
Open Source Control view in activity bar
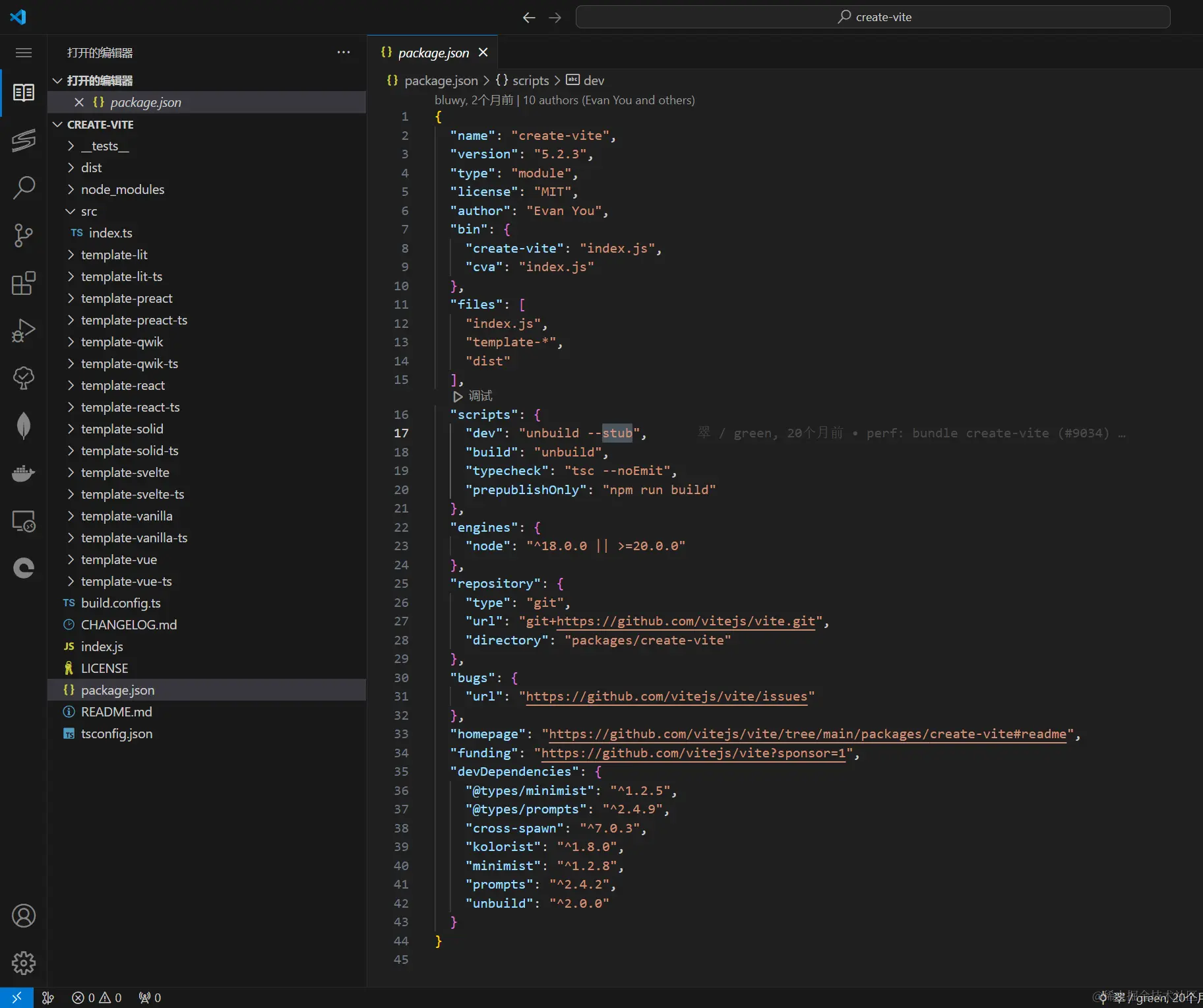coord(24,236)
